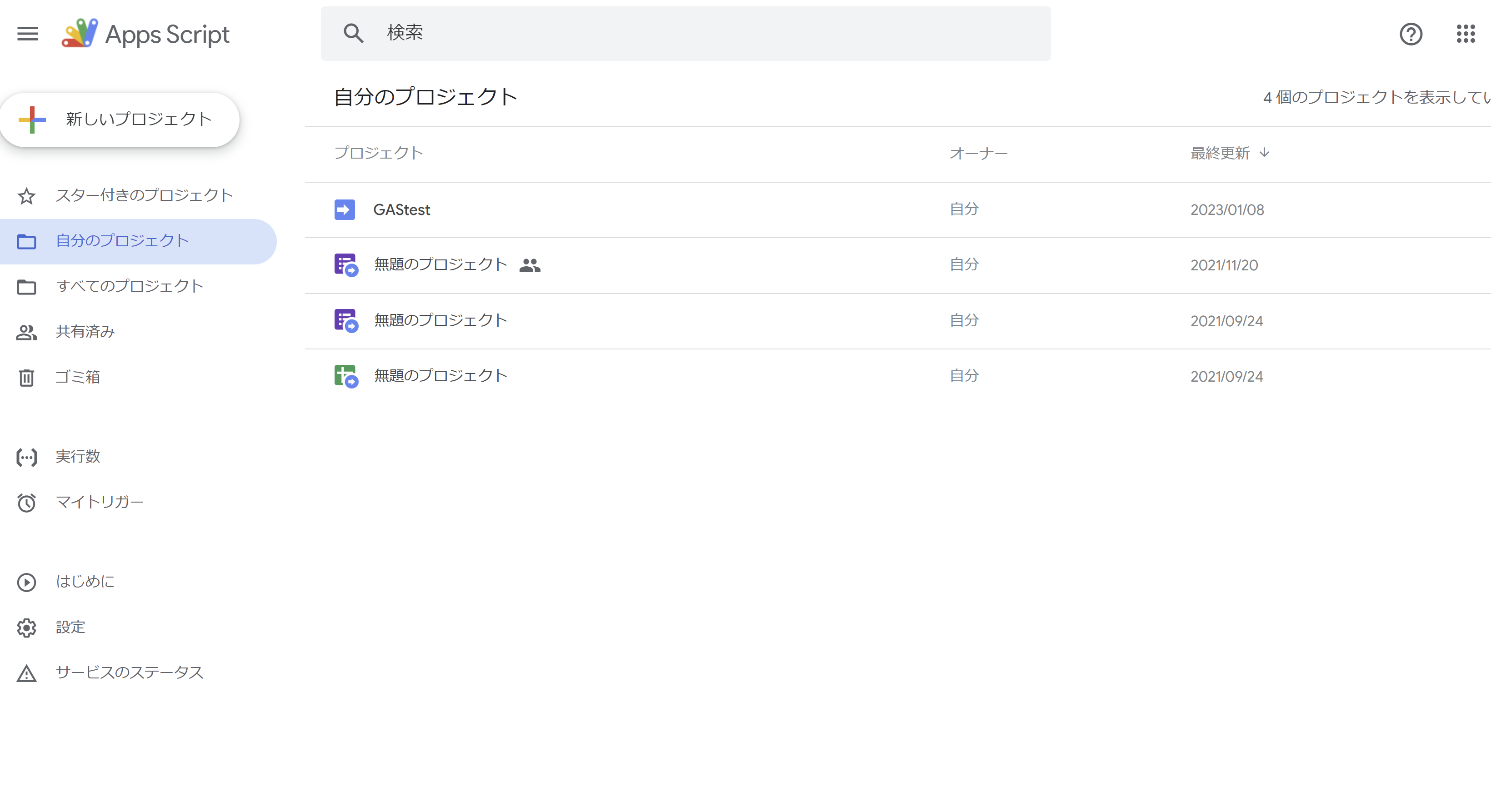Screen dimensions: 1491x812
Task: Select 共有済み projects view
Action: click(85, 332)
